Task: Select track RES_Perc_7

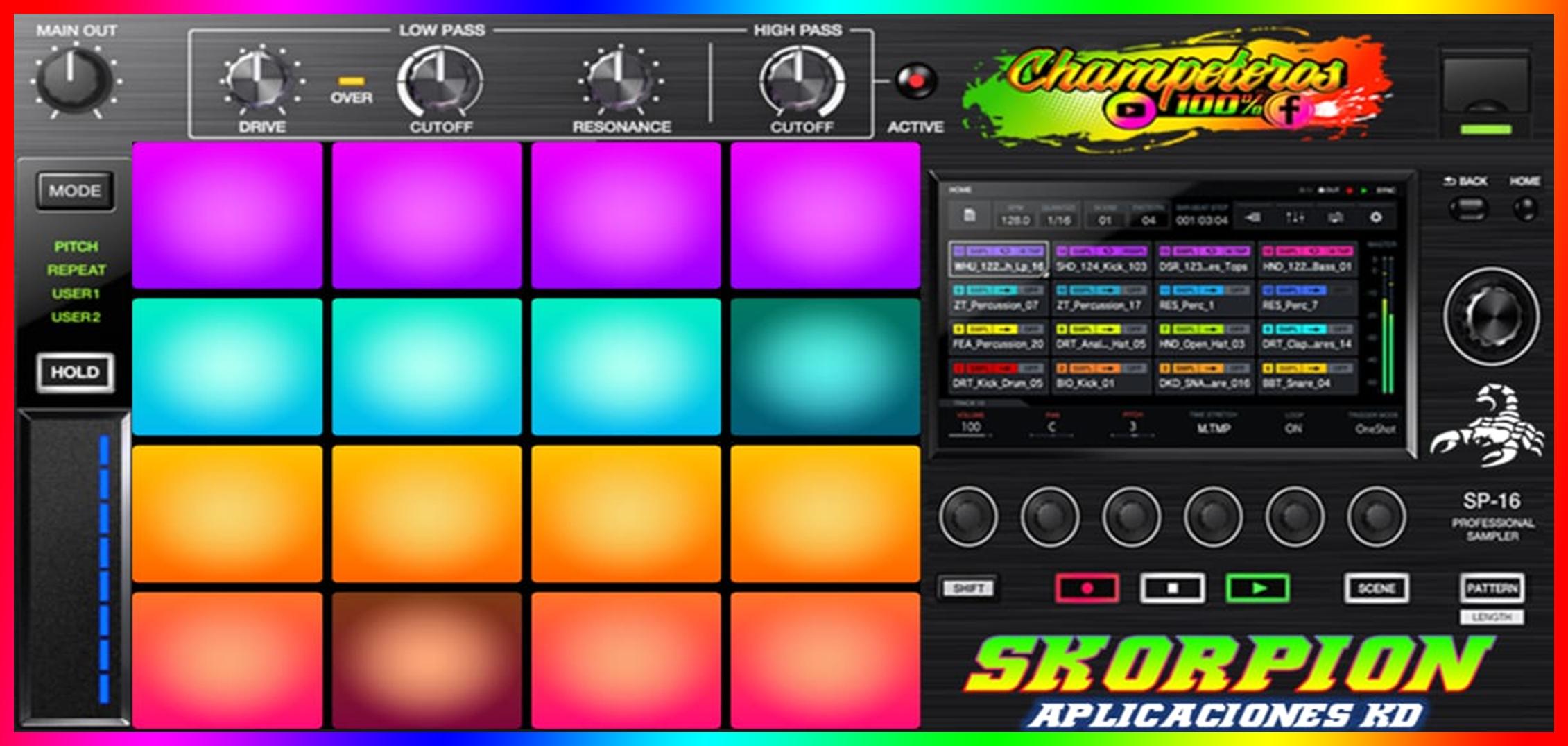Action: click(1307, 298)
